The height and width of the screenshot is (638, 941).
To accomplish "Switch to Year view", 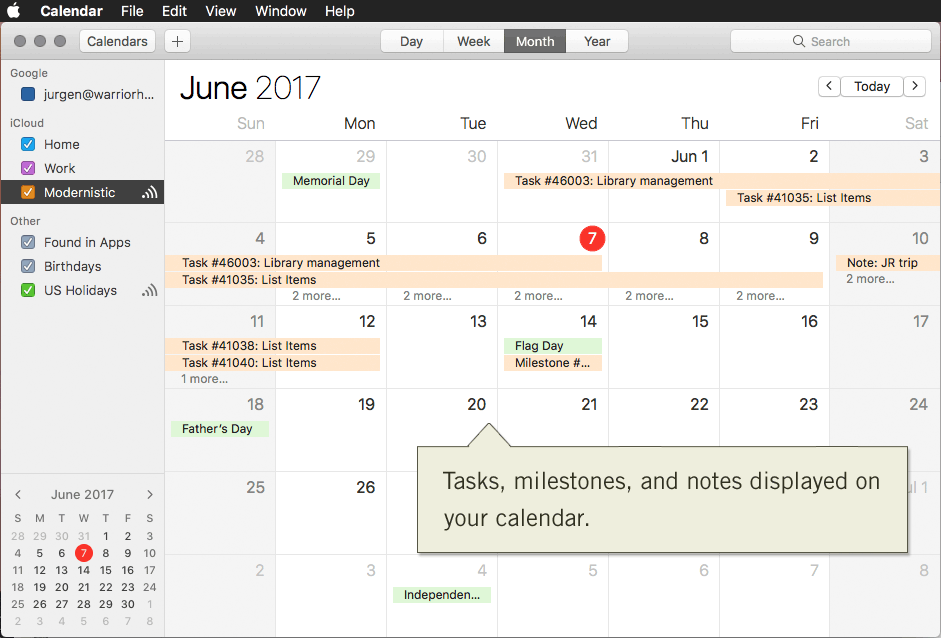I will click(597, 41).
